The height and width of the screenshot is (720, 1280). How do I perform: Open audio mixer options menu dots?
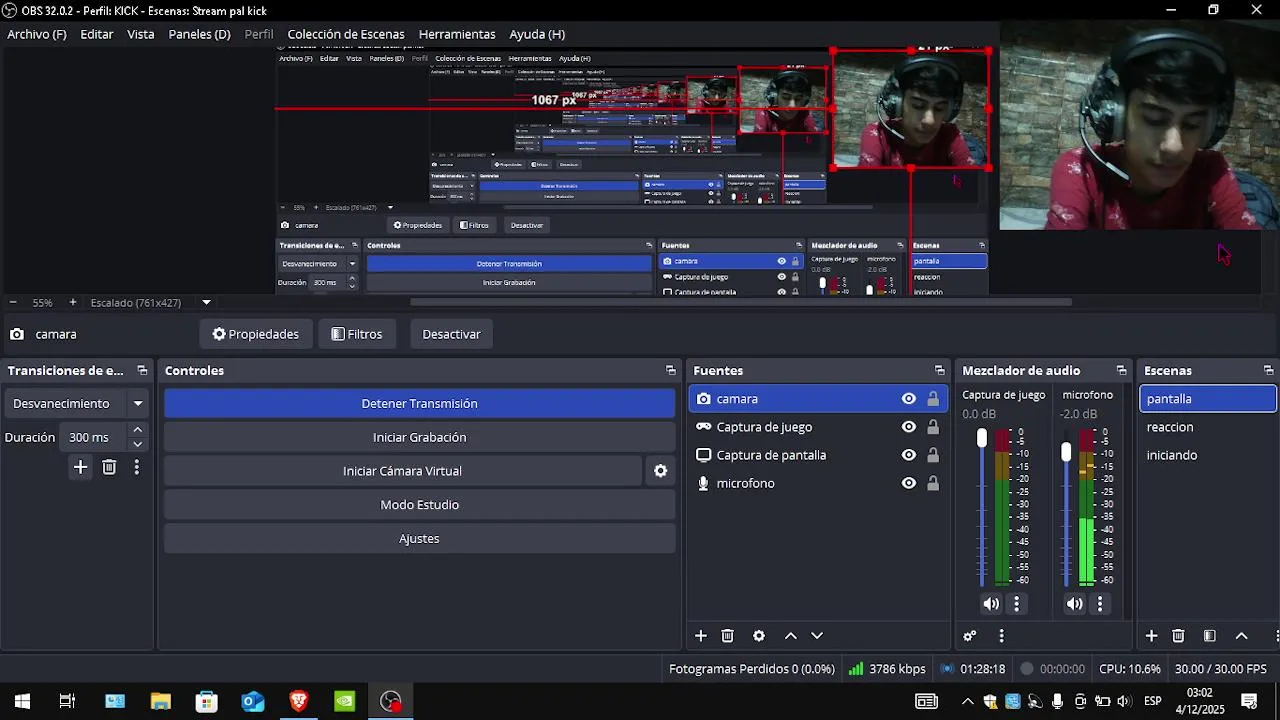click(x=1001, y=636)
